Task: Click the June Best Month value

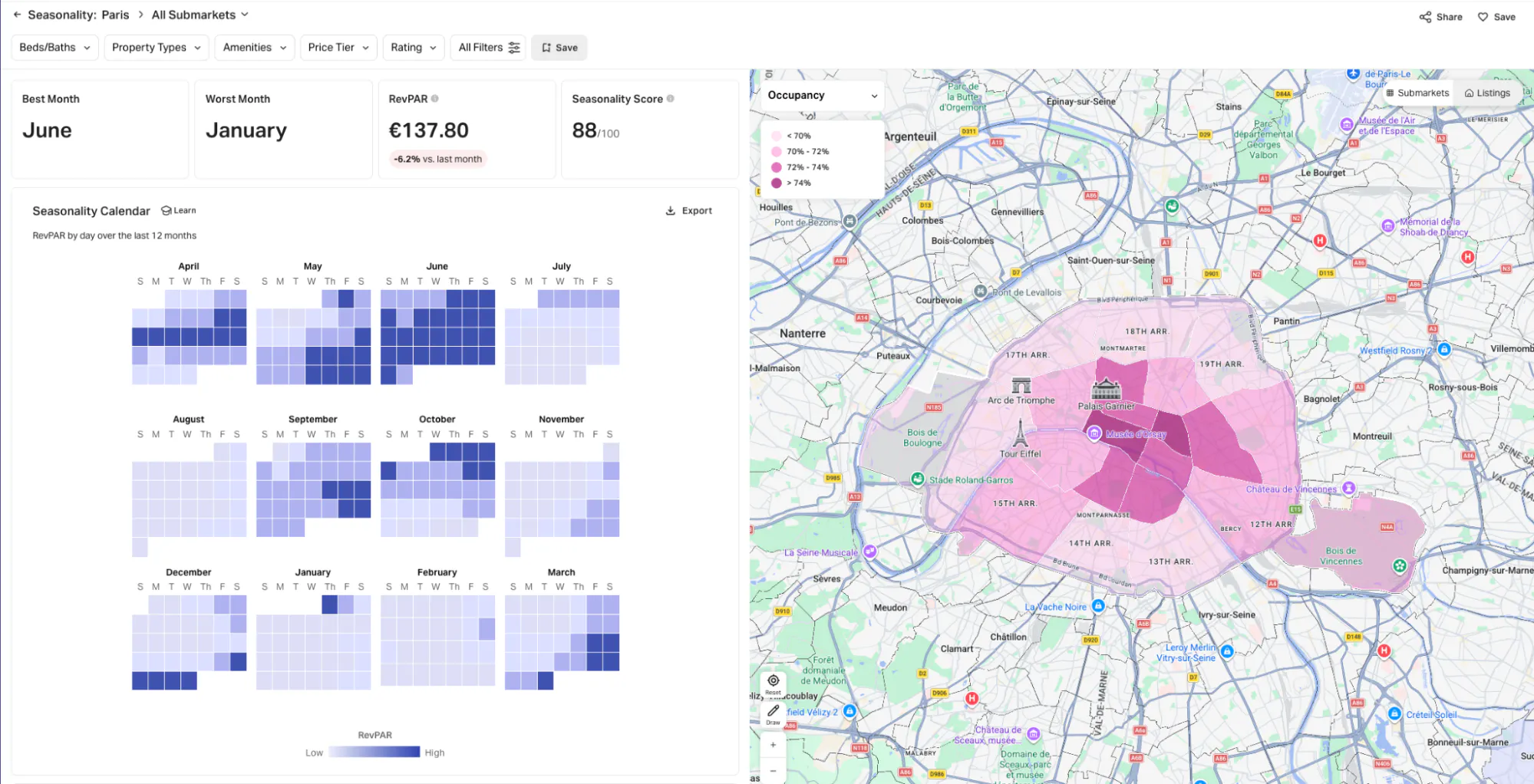Action: [x=47, y=130]
